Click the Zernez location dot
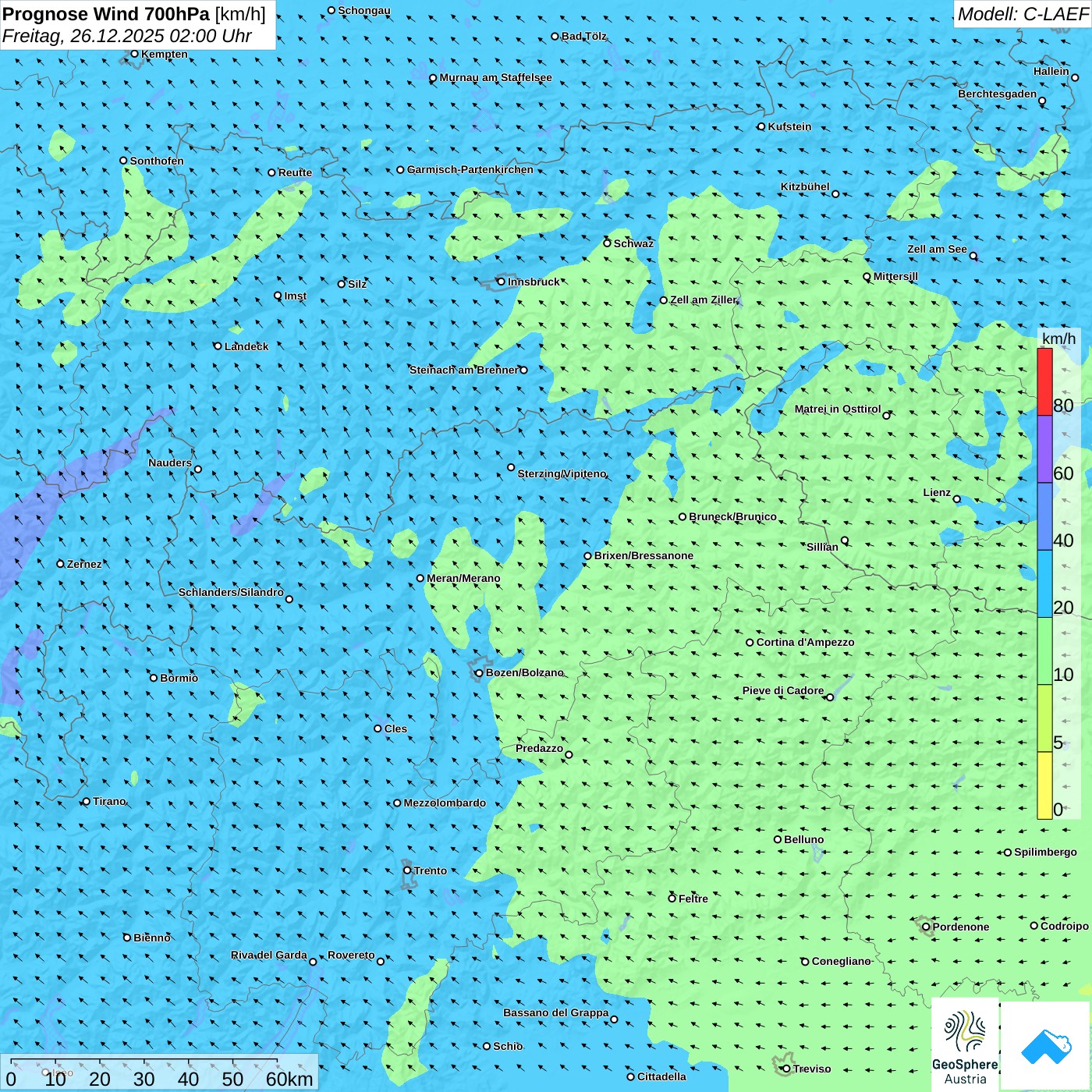This screenshot has width=1092, height=1092. (60, 564)
